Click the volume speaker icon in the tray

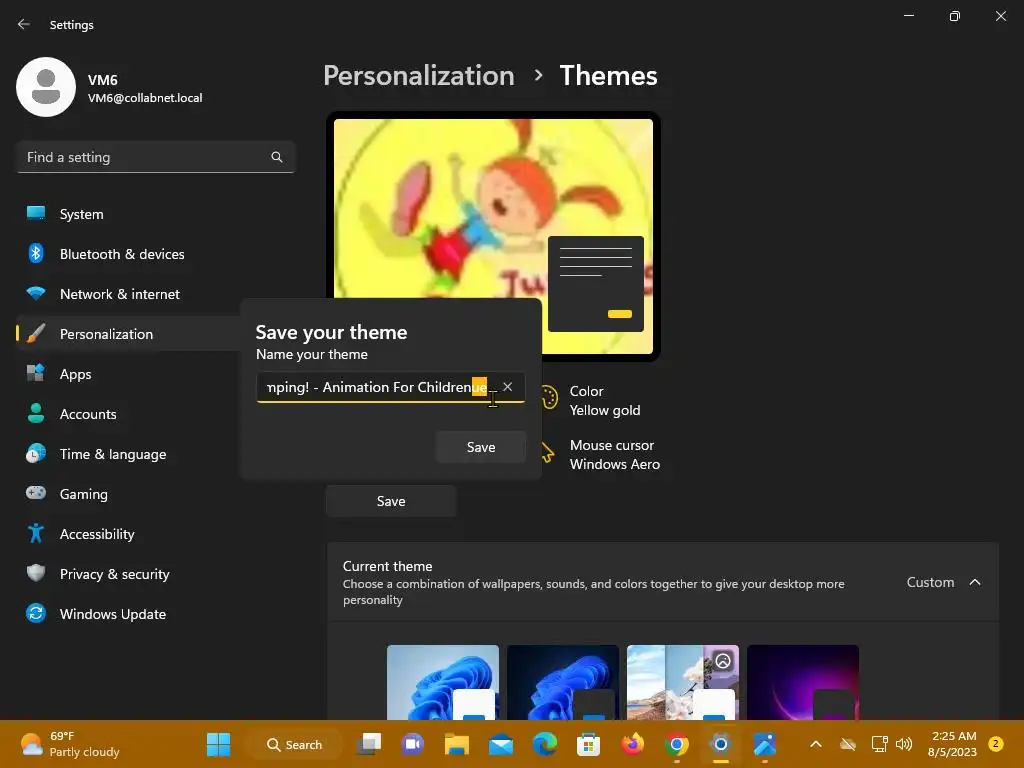click(x=904, y=744)
